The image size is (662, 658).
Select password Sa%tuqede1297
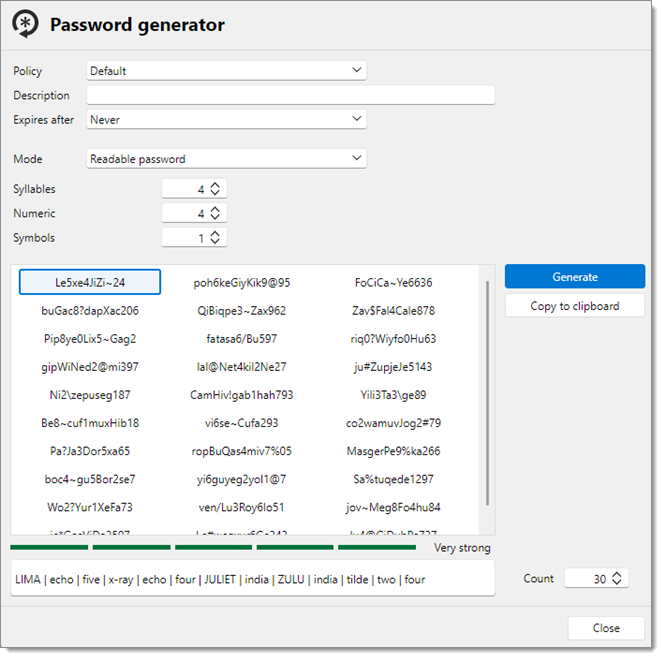393,479
